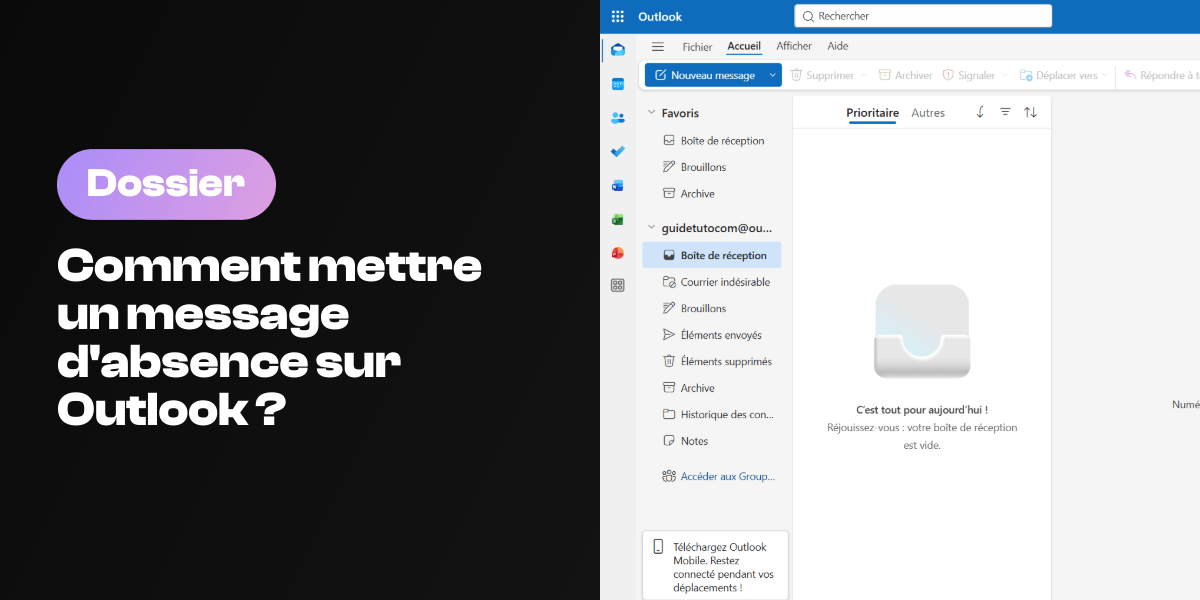Open the Éléments envoyés folder
This screenshot has width=1200, height=600.
coord(712,335)
